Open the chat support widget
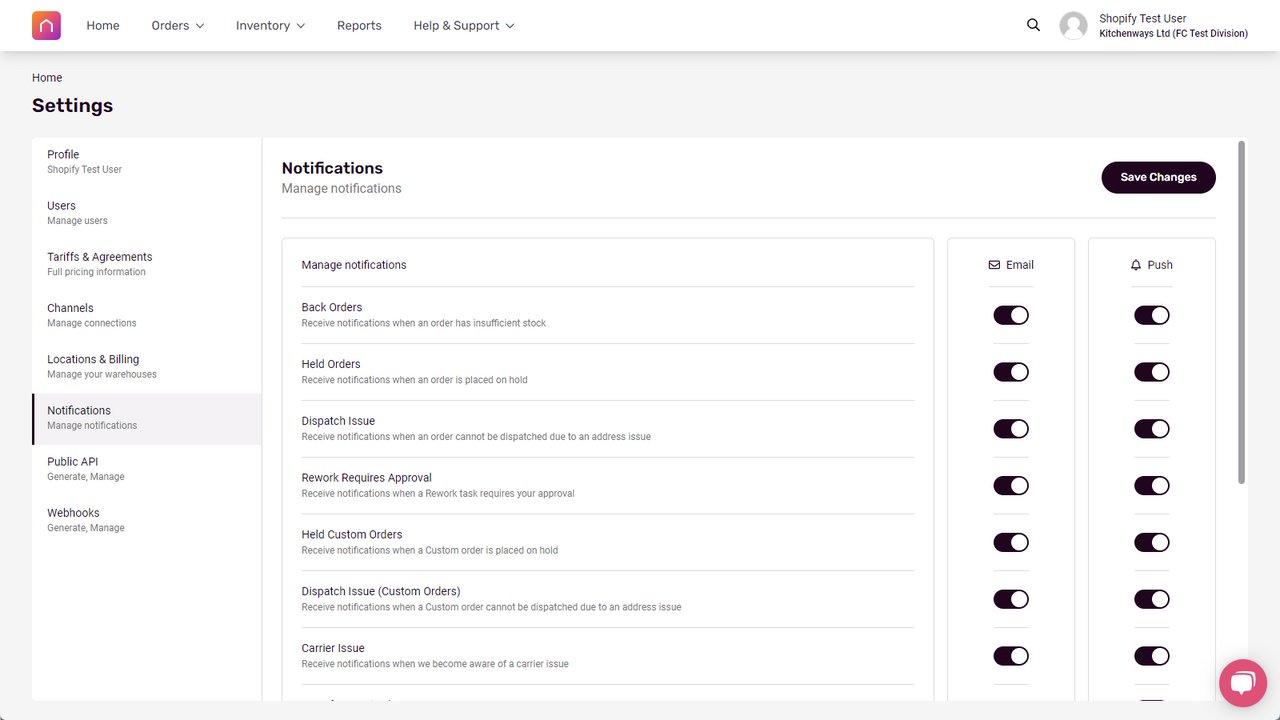Image resolution: width=1280 pixels, height=720 pixels. [x=1242, y=683]
